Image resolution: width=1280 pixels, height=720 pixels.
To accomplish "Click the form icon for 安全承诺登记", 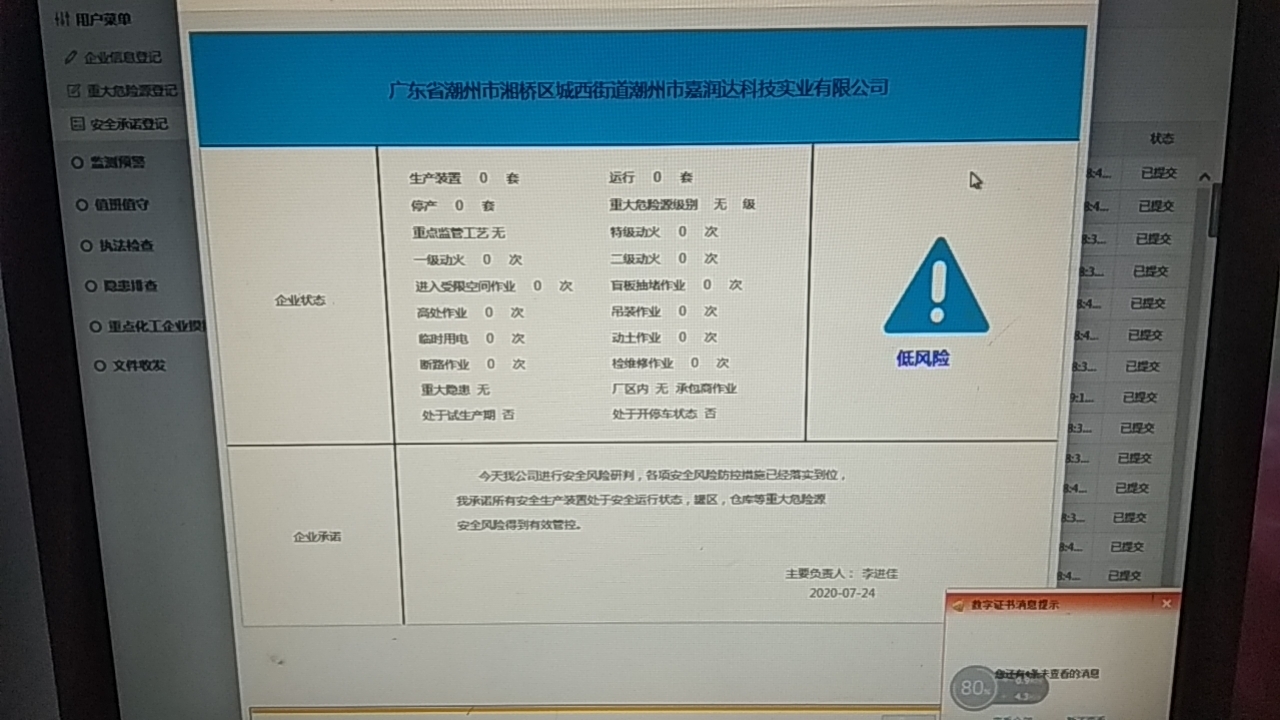I will click(x=76, y=124).
